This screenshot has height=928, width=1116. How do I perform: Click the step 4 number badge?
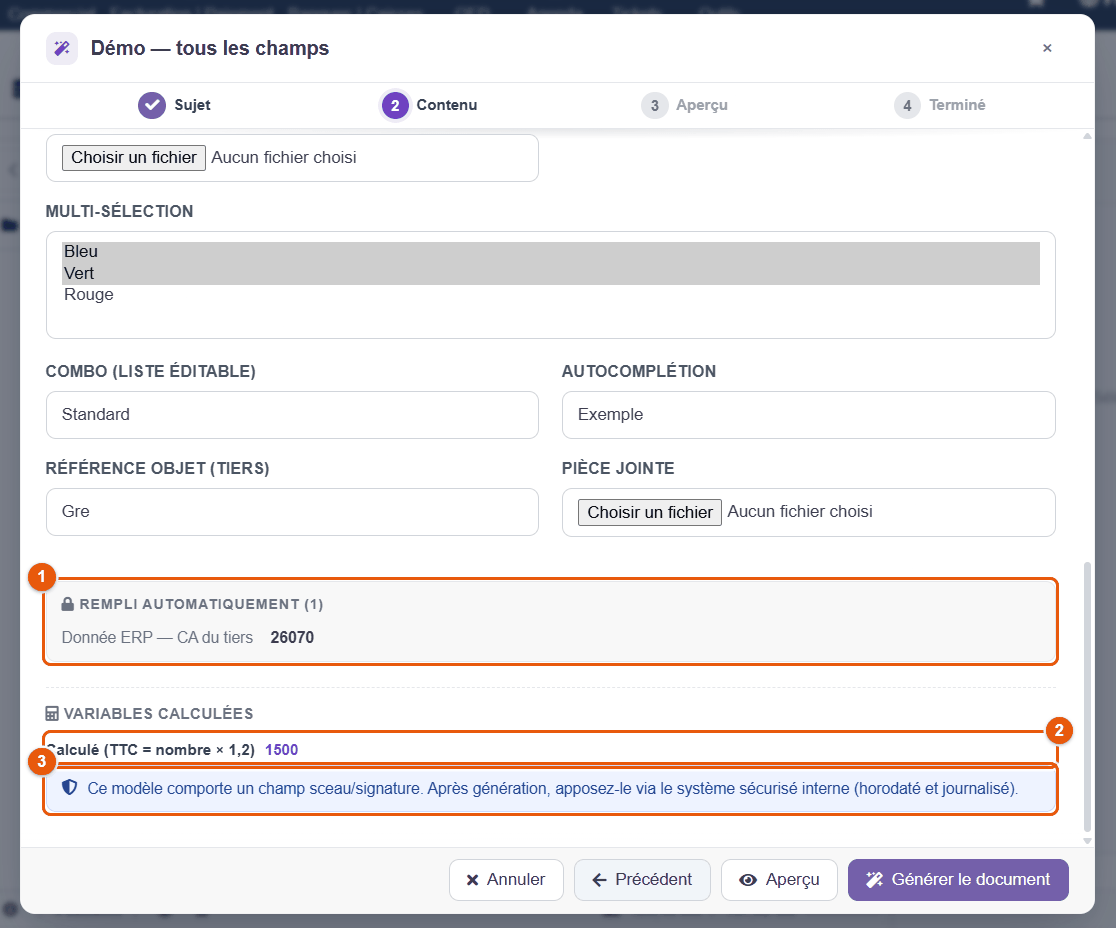point(907,105)
